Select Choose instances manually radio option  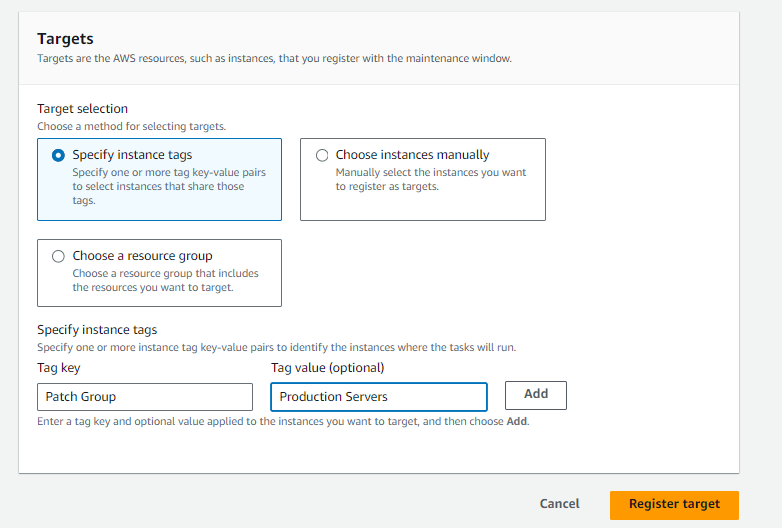click(x=322, y=156)
